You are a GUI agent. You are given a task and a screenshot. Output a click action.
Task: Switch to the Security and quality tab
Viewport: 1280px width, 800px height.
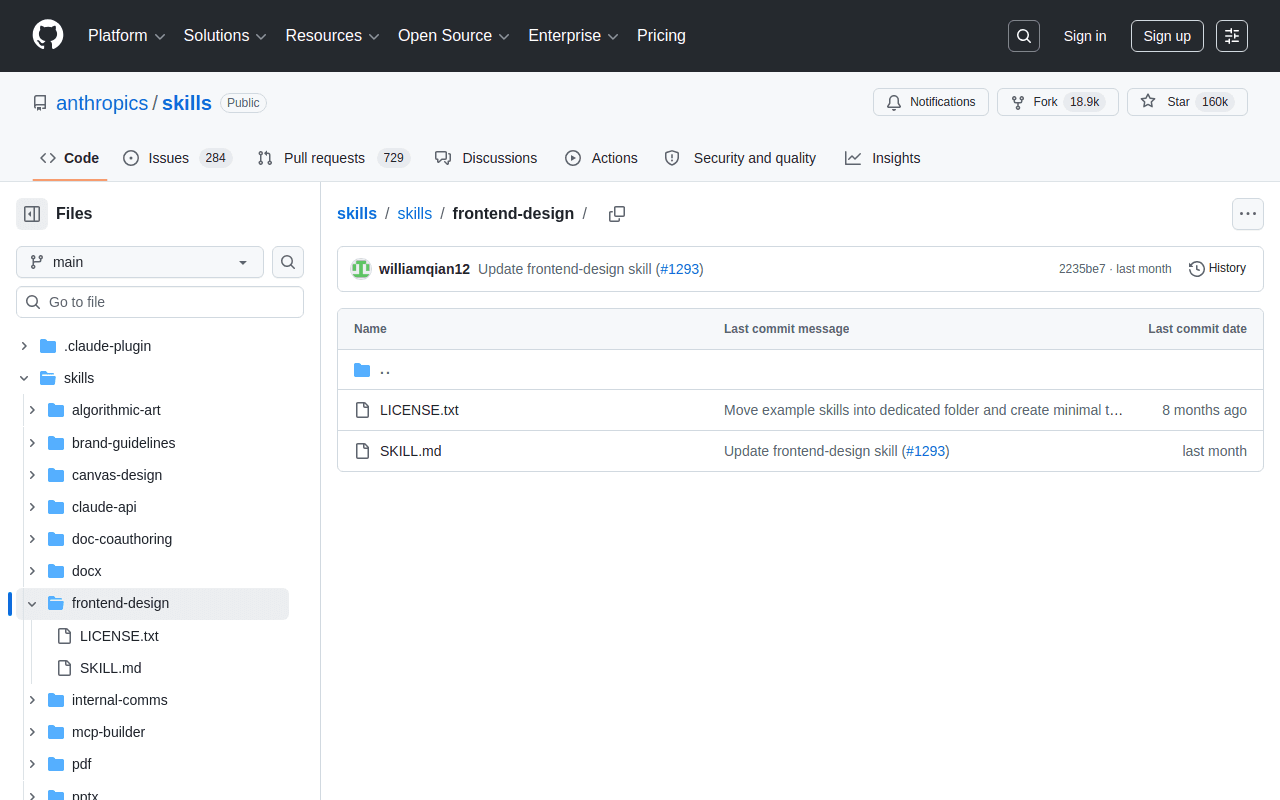point(740,158)
